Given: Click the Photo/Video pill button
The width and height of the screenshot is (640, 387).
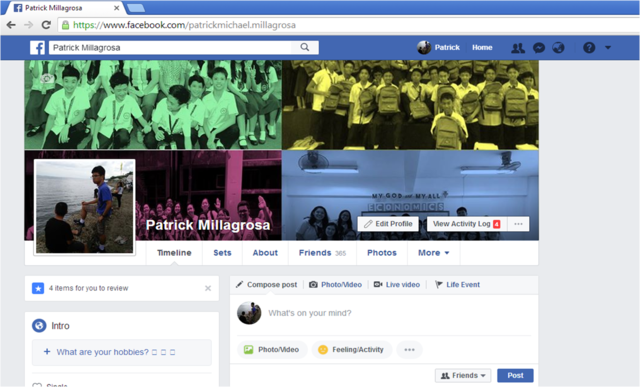Looking at the screenshot, I should tap(272, 349).
